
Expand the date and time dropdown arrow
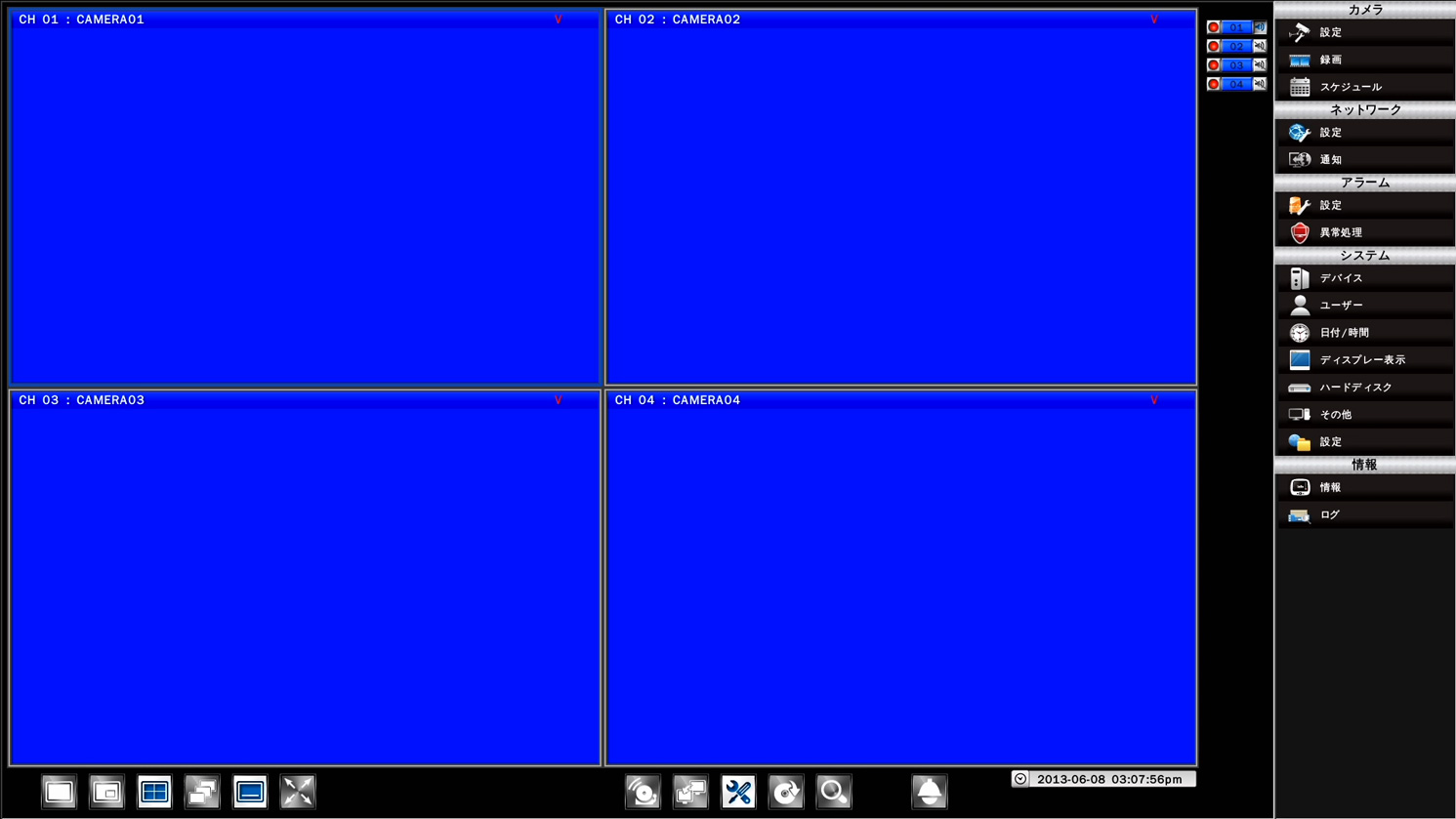point(1020,779)
